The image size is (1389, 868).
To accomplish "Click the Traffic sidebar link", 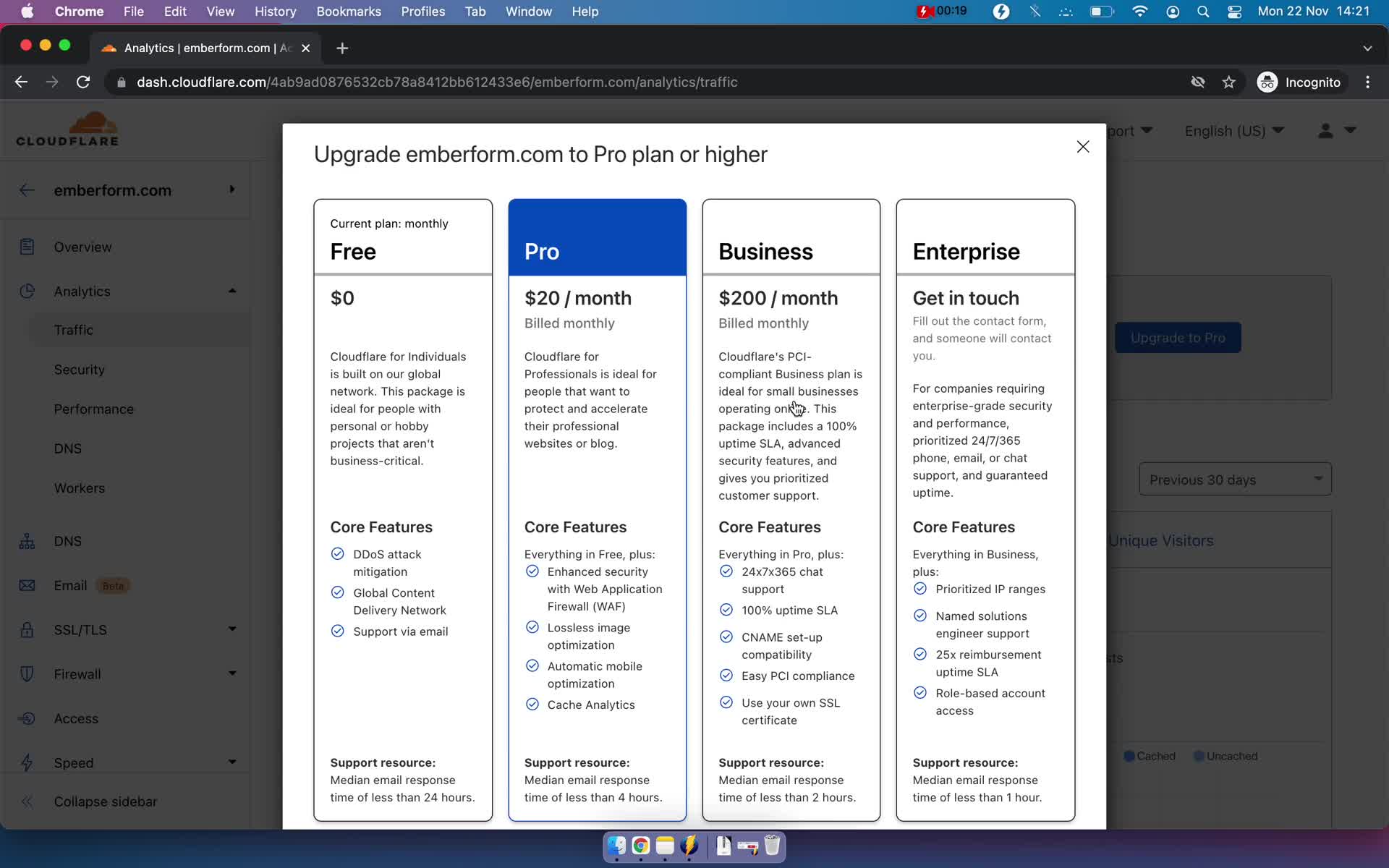I will click(74, 329).
